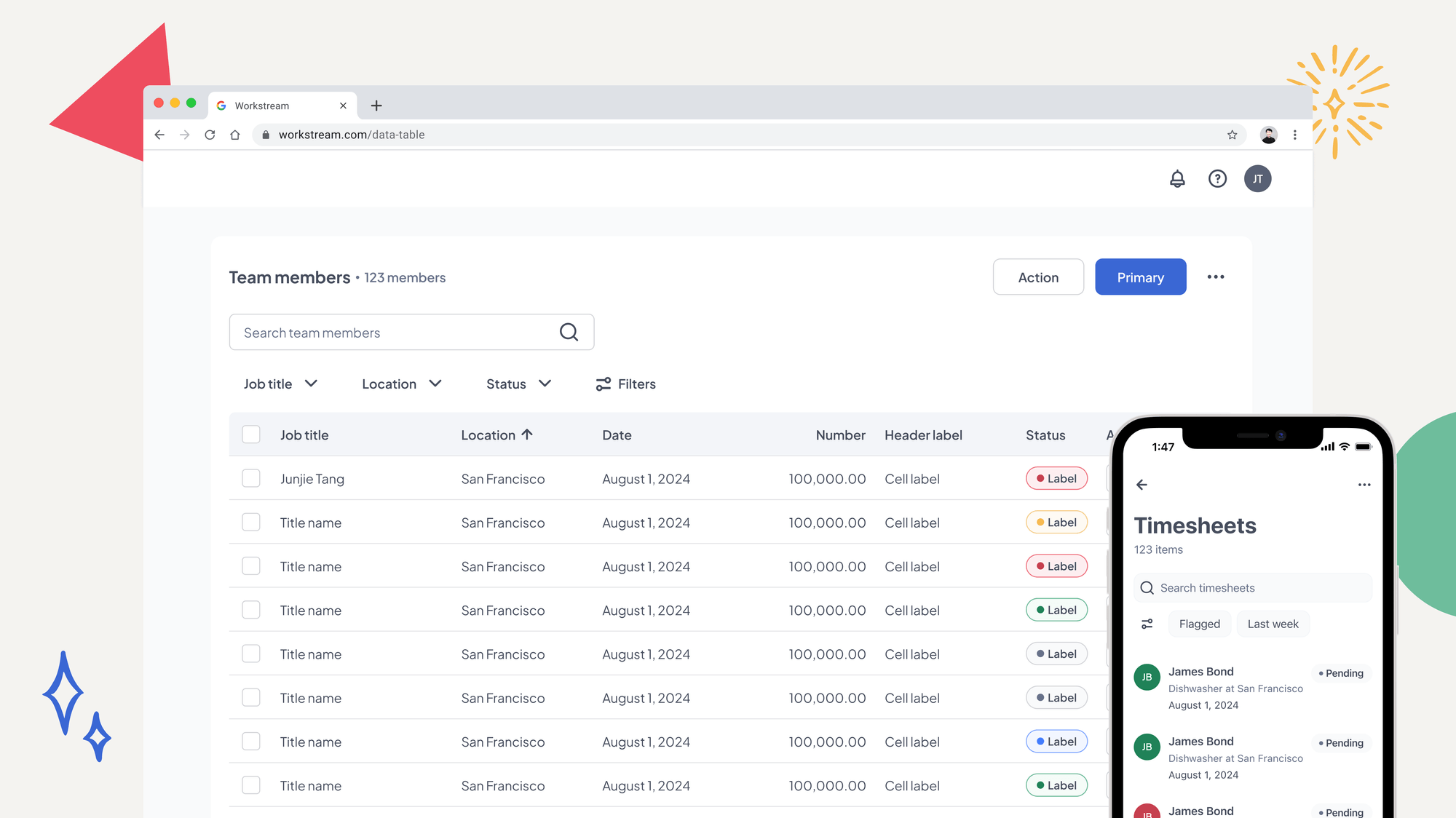Open the Filters slider icon
Screen dimensions: 1456x818
[x=604, y=384]
